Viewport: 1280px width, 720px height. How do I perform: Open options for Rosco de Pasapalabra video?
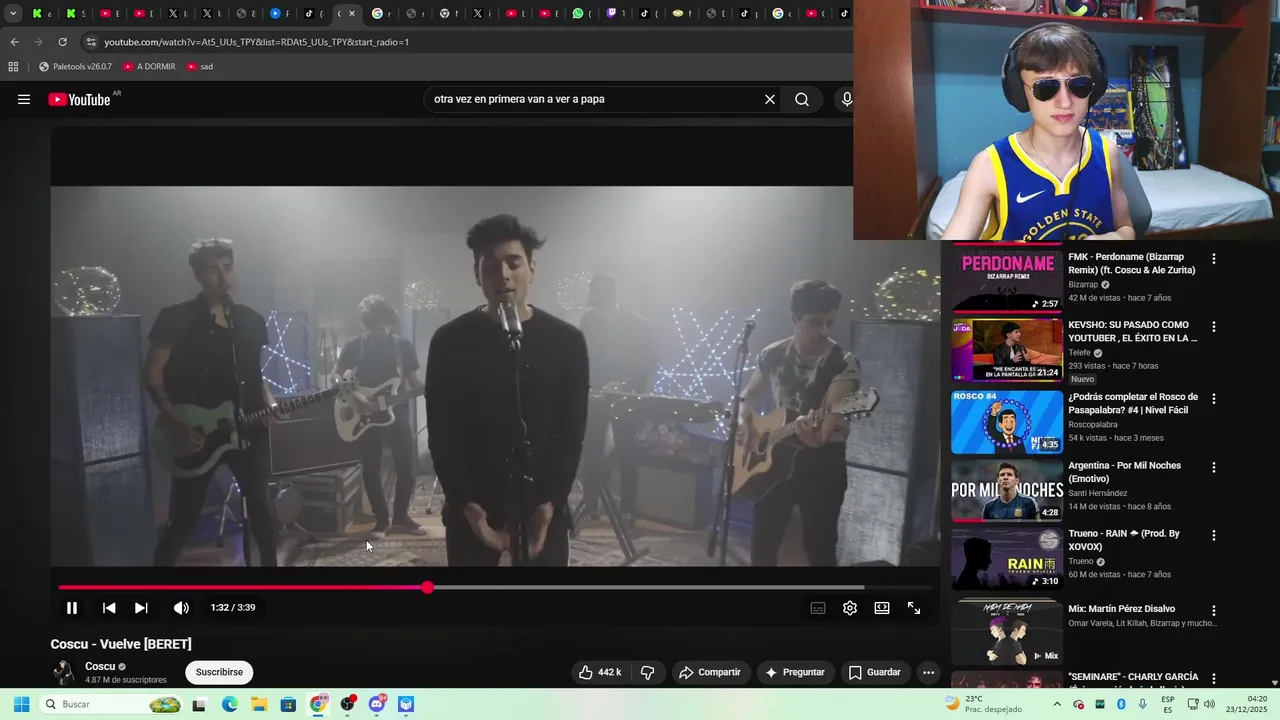1214,399
